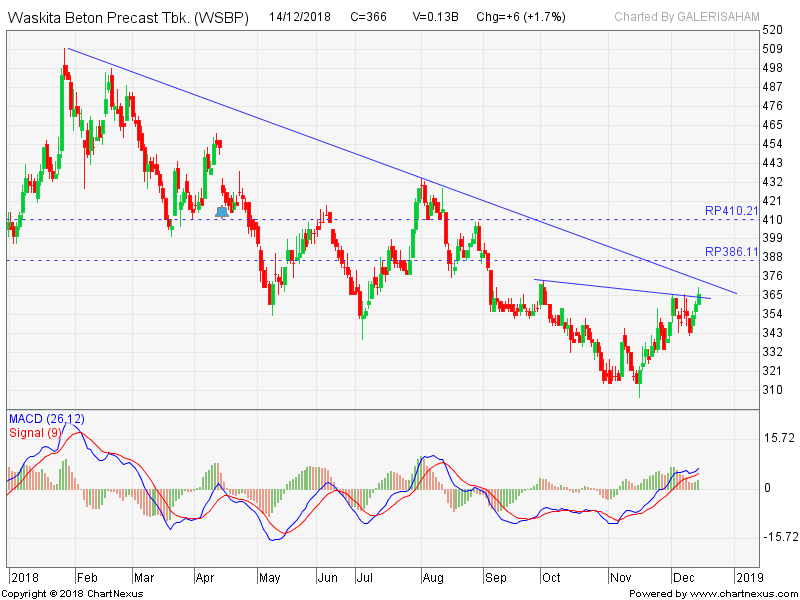Click the Oct month label

(551, 578)
